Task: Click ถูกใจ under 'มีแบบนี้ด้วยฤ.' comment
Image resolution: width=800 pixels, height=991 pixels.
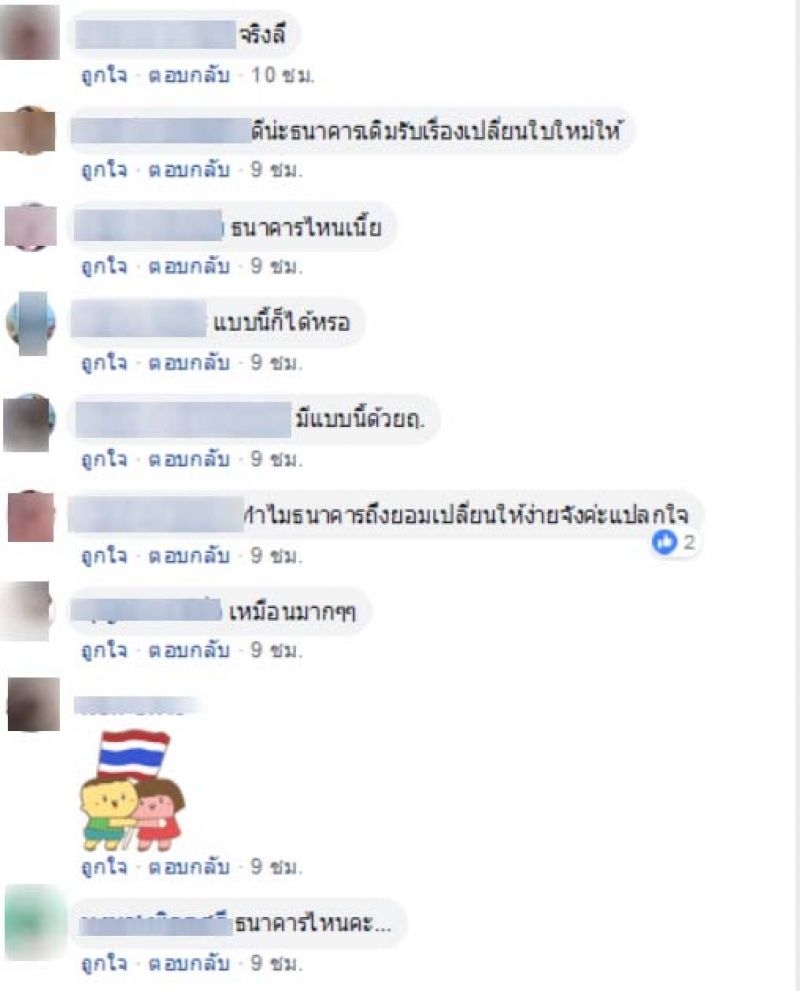Action: (x=104, y=459)
